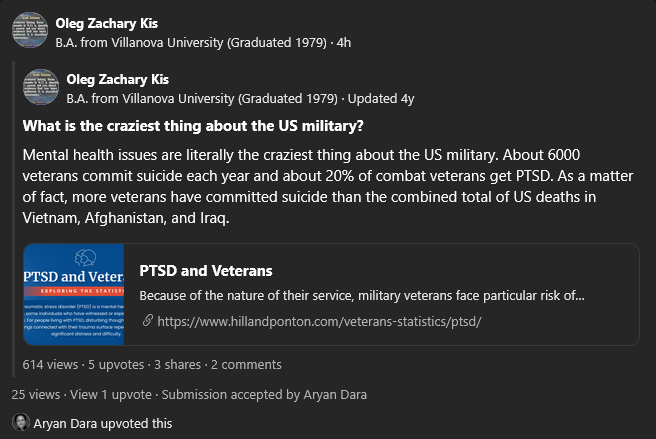Open Oleg Zachary Kis's top profile avatar

click(x=30, y=30)
